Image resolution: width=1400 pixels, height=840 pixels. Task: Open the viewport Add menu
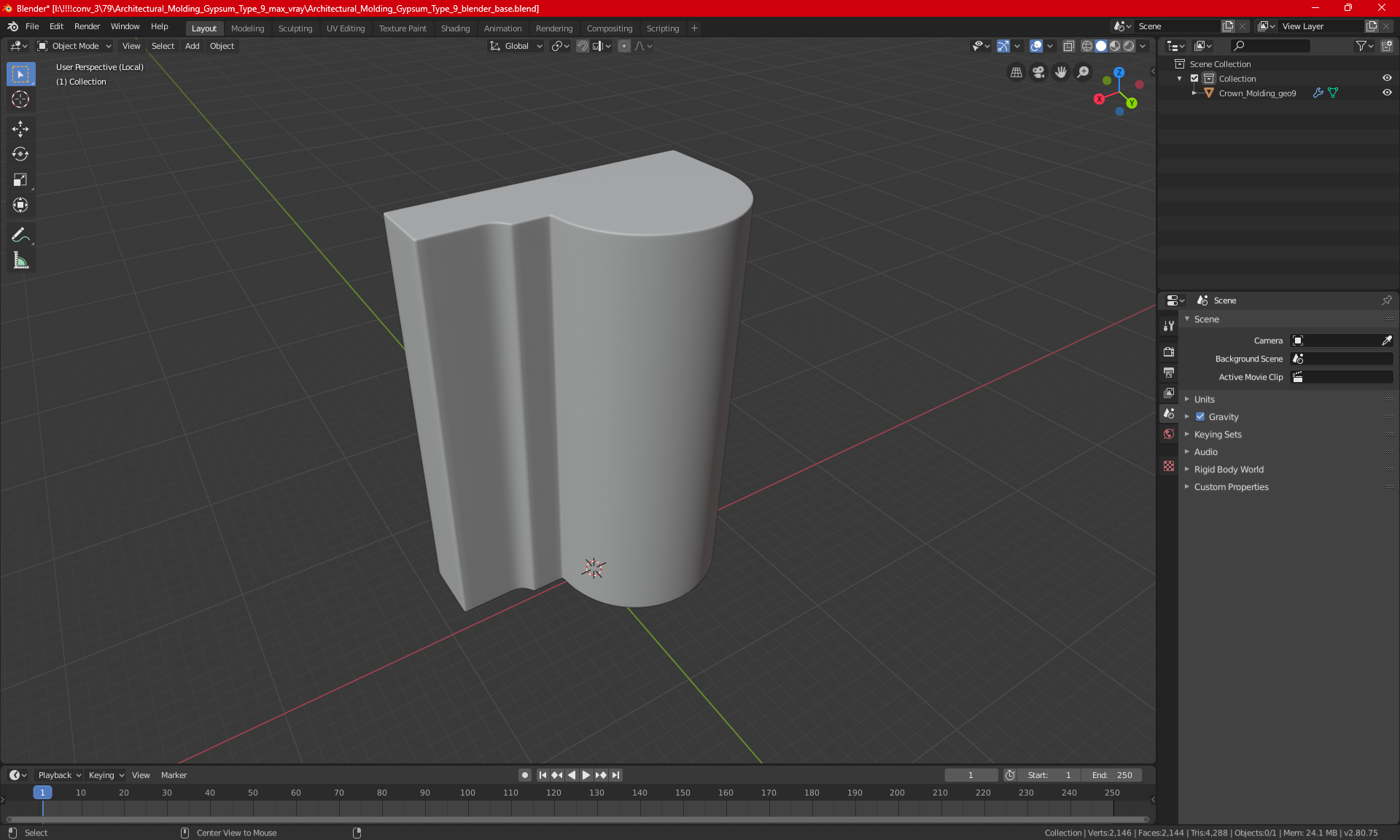pyautogui.click(x=192, y=46)
